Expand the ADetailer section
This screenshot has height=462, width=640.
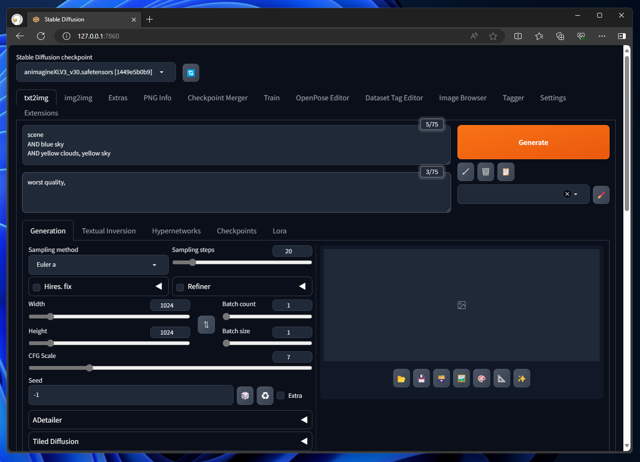(x=170, y=420)
